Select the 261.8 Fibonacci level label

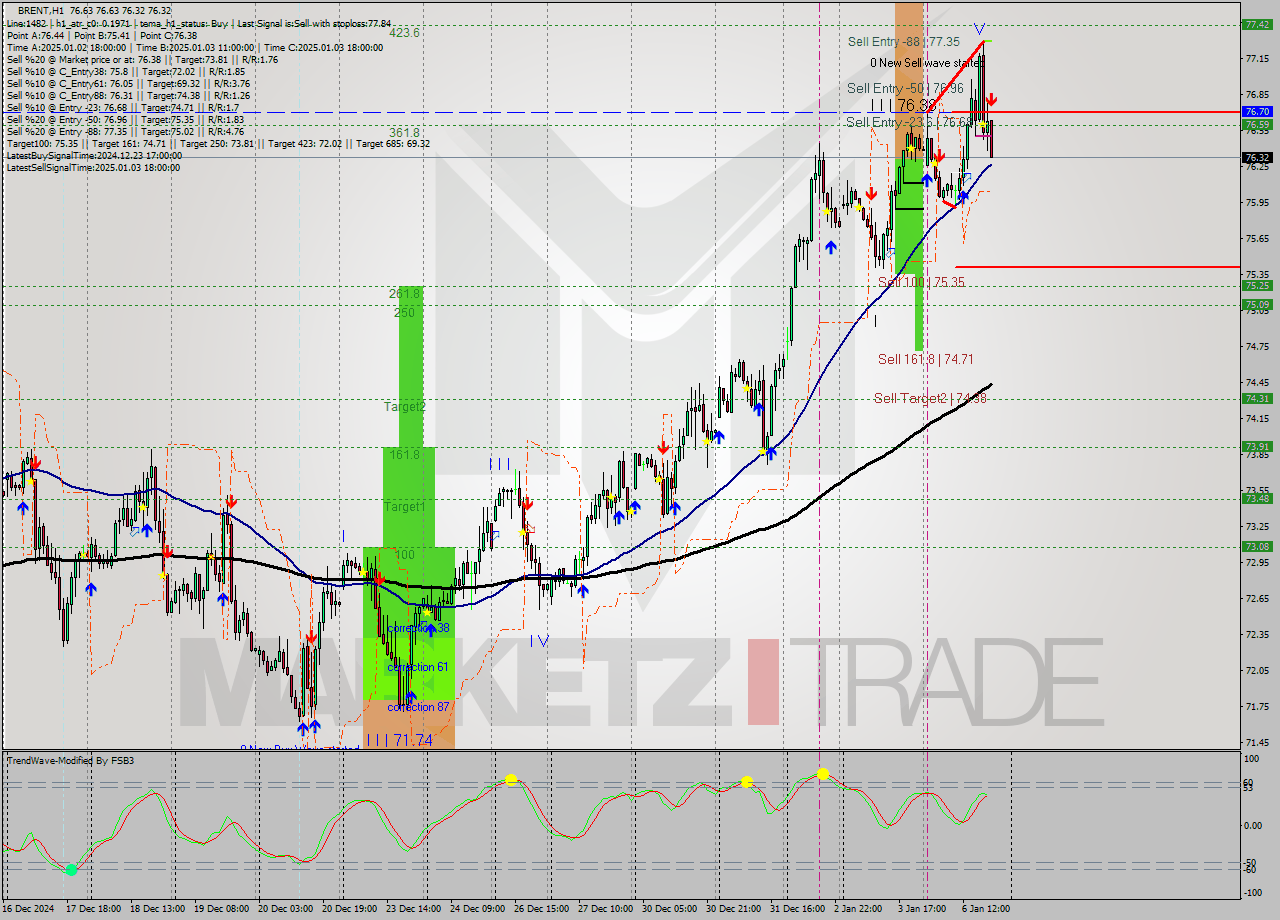(x=404, y=293)
